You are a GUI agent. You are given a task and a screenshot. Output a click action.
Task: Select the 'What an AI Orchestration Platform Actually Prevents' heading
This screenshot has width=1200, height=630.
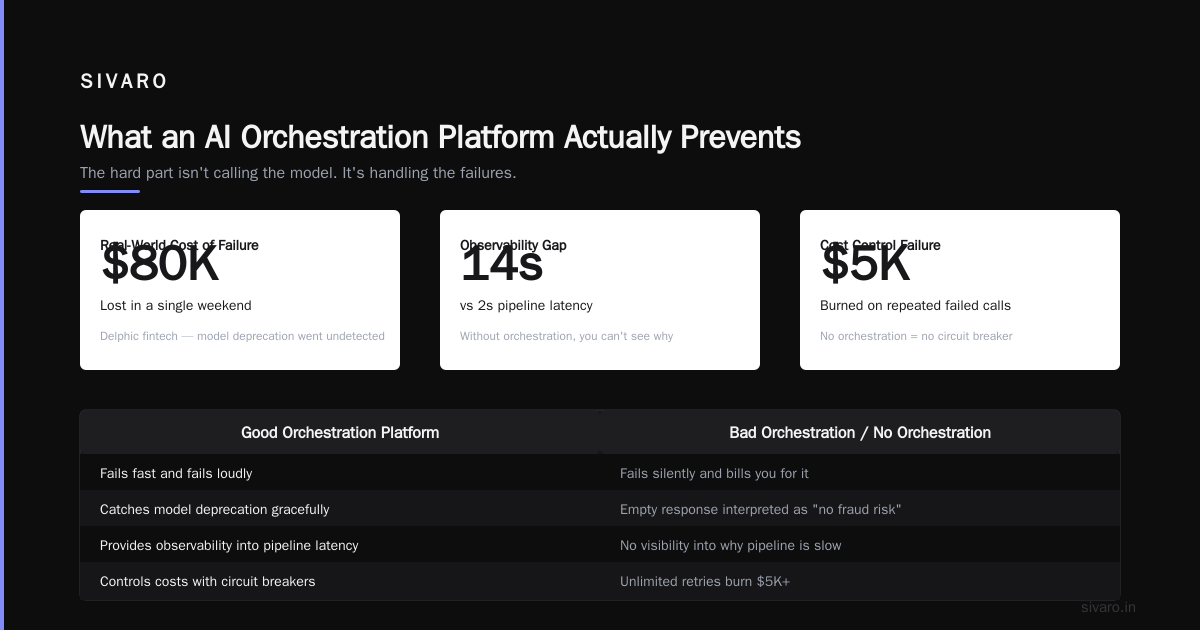tap(440, 137)
